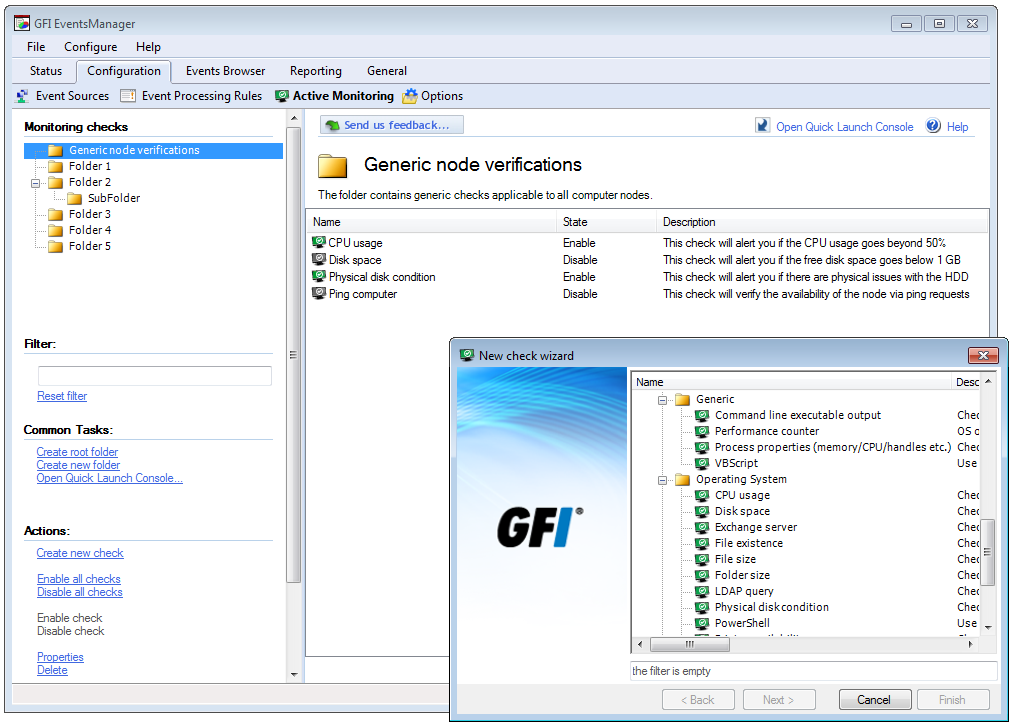Click the Enable all checks link
Screen dimensions: 1014x726
pyautogui.click(x=79, y=579)
